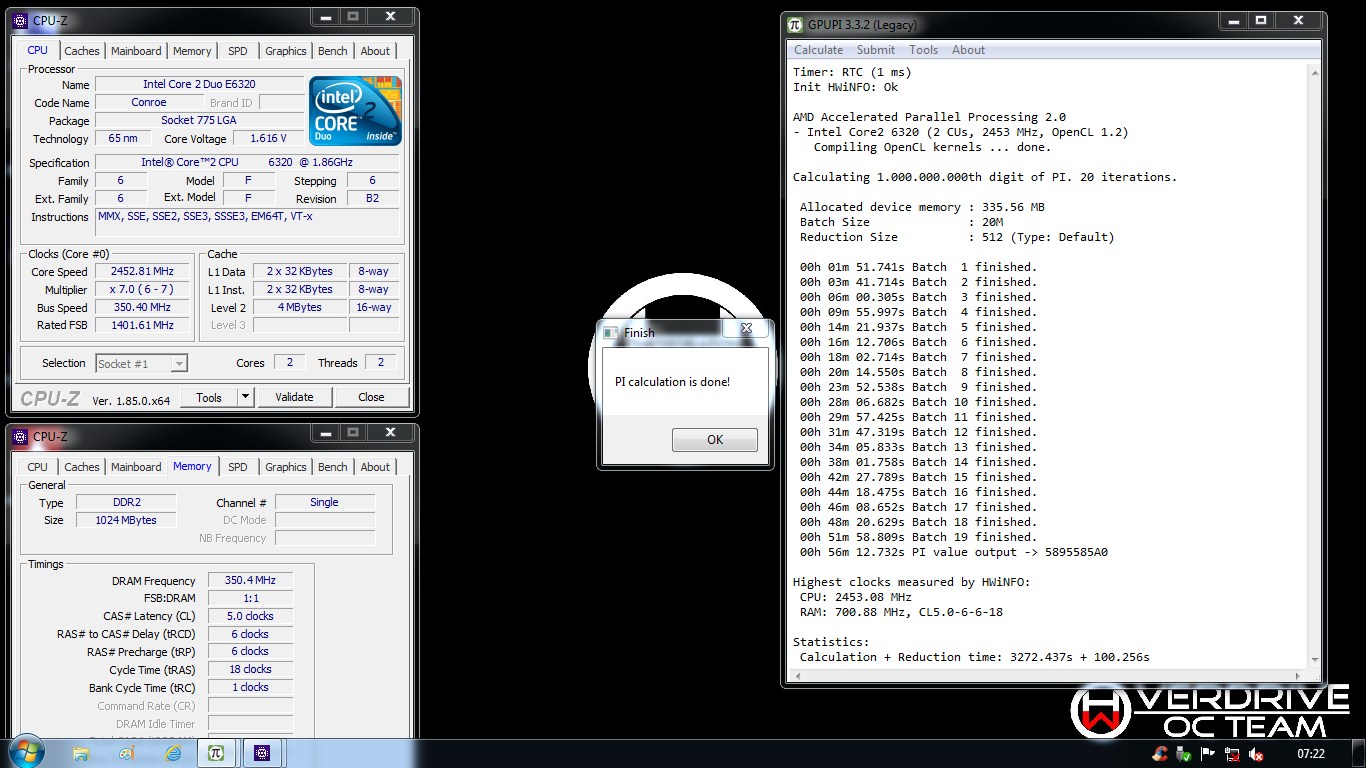Switch to the Caches tab in the lower CPU-Z window
The height and width of the screenshot is (768, 1366).
tap(82, 467)
